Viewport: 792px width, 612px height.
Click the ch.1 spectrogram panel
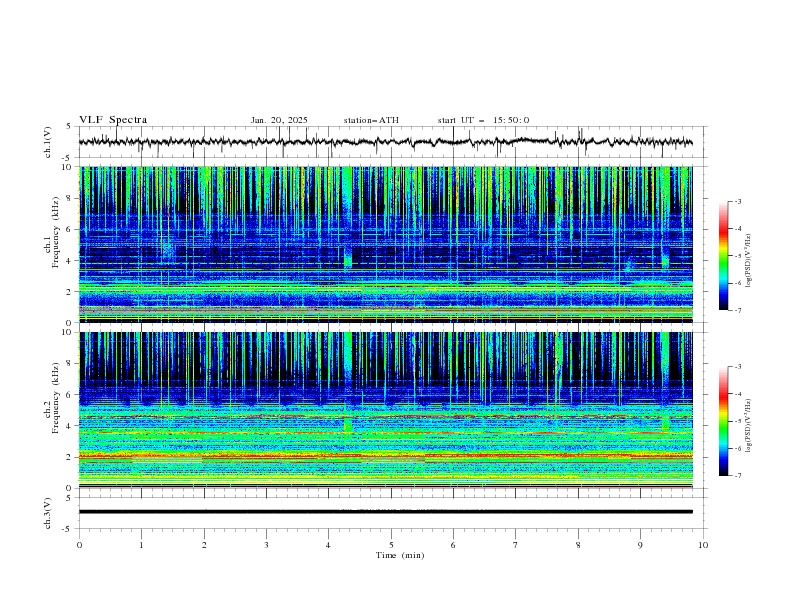pos(385,244)
